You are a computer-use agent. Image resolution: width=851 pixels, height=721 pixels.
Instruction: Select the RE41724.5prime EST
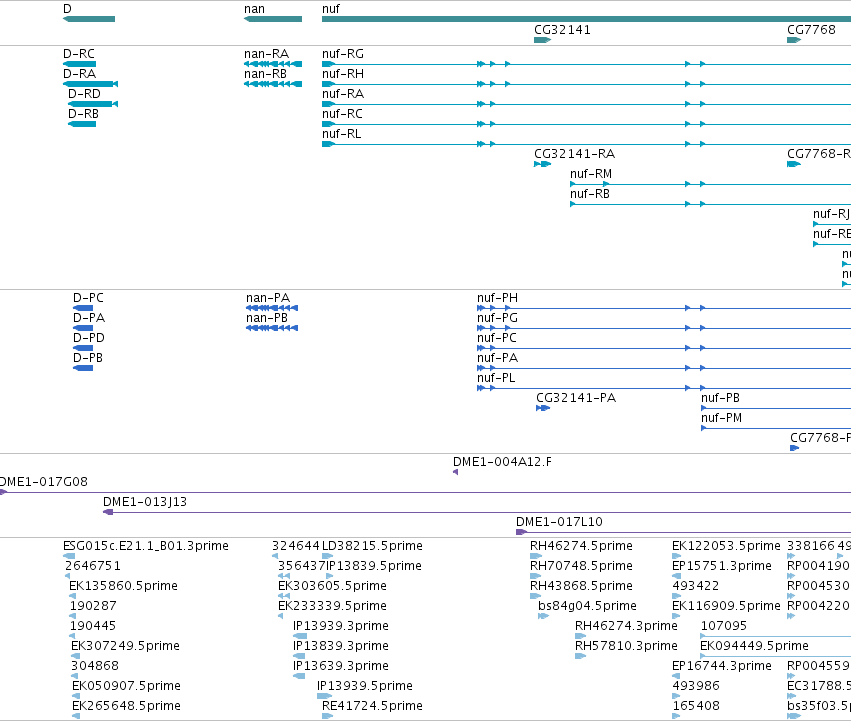pos(327,716)
